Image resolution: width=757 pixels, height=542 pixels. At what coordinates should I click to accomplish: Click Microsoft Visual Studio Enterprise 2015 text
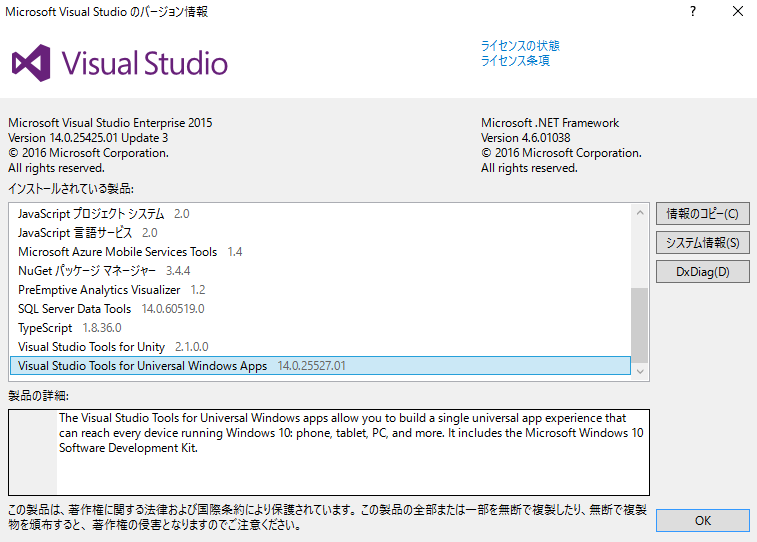point(110,123)
